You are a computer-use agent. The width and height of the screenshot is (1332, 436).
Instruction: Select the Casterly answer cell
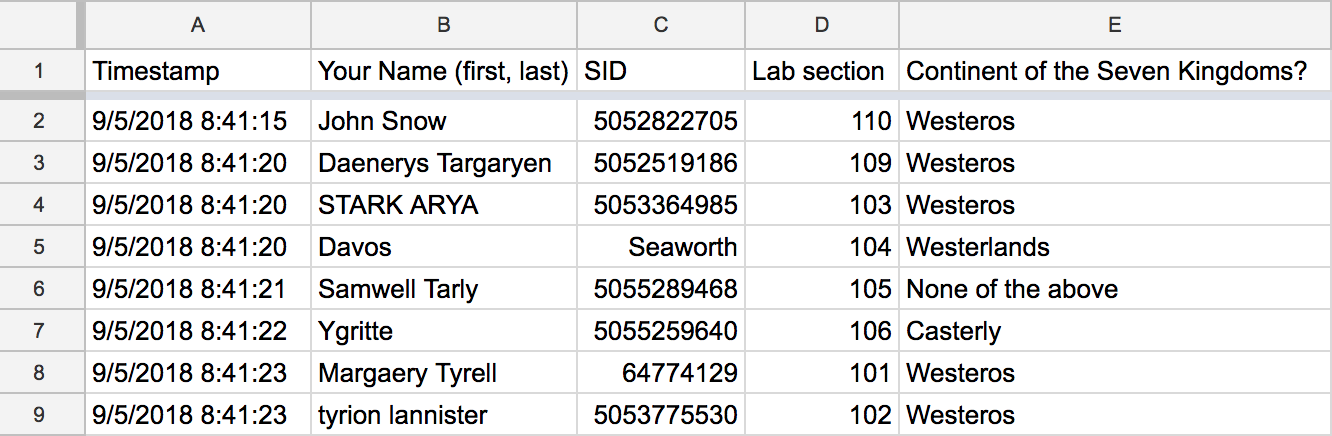(1115, 331)
